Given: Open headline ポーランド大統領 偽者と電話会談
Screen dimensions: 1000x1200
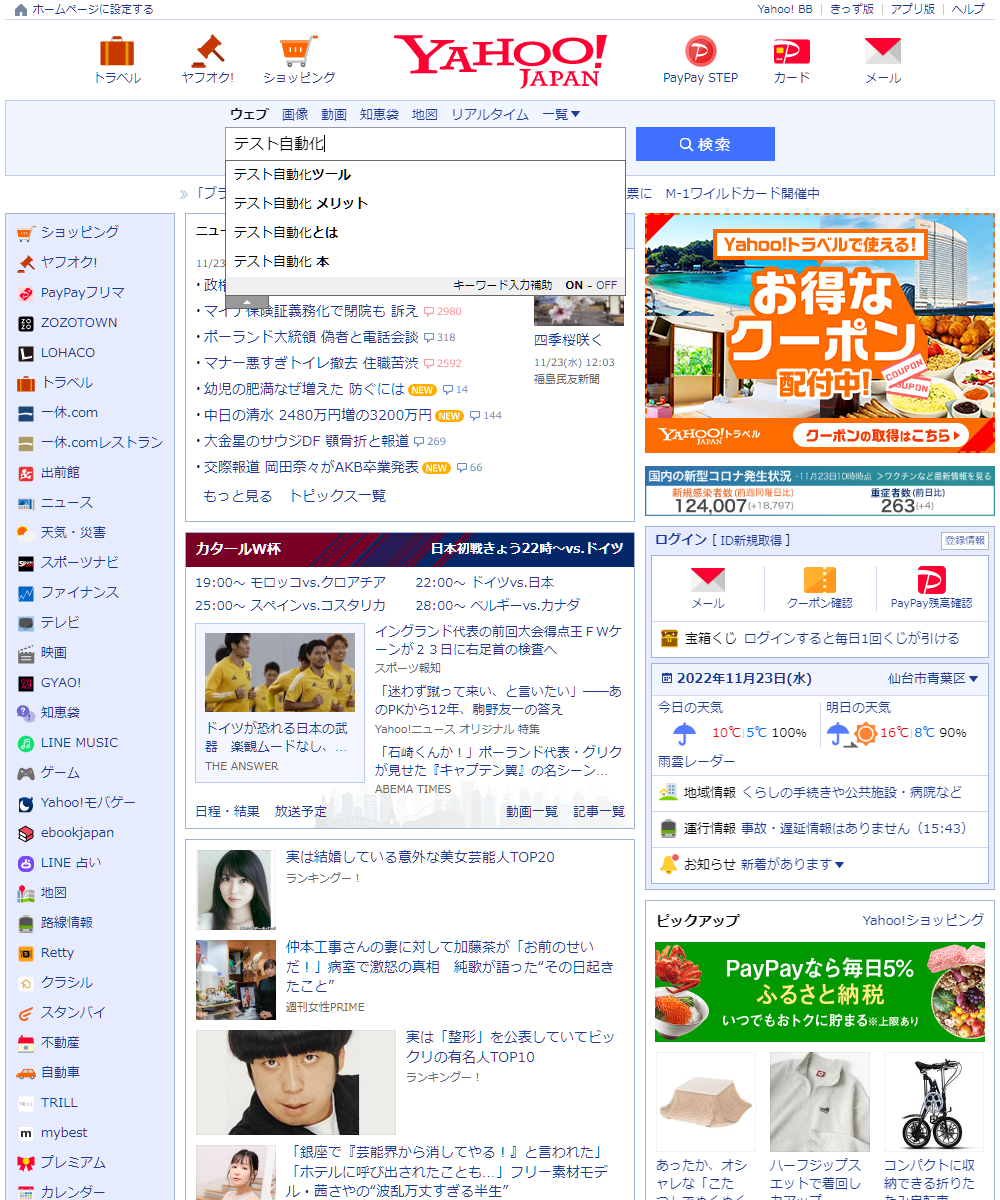Looking at the screenshot, I should (x=311, y=337).
